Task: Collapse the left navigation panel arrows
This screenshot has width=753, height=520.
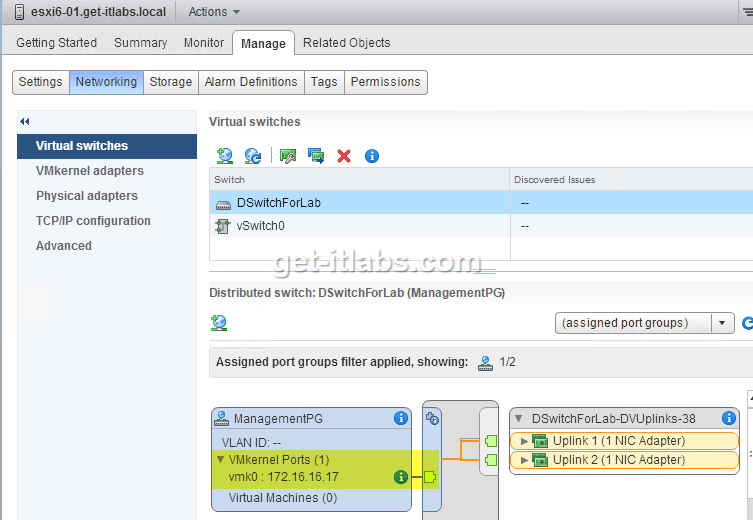Action: [x=25, y=121]
